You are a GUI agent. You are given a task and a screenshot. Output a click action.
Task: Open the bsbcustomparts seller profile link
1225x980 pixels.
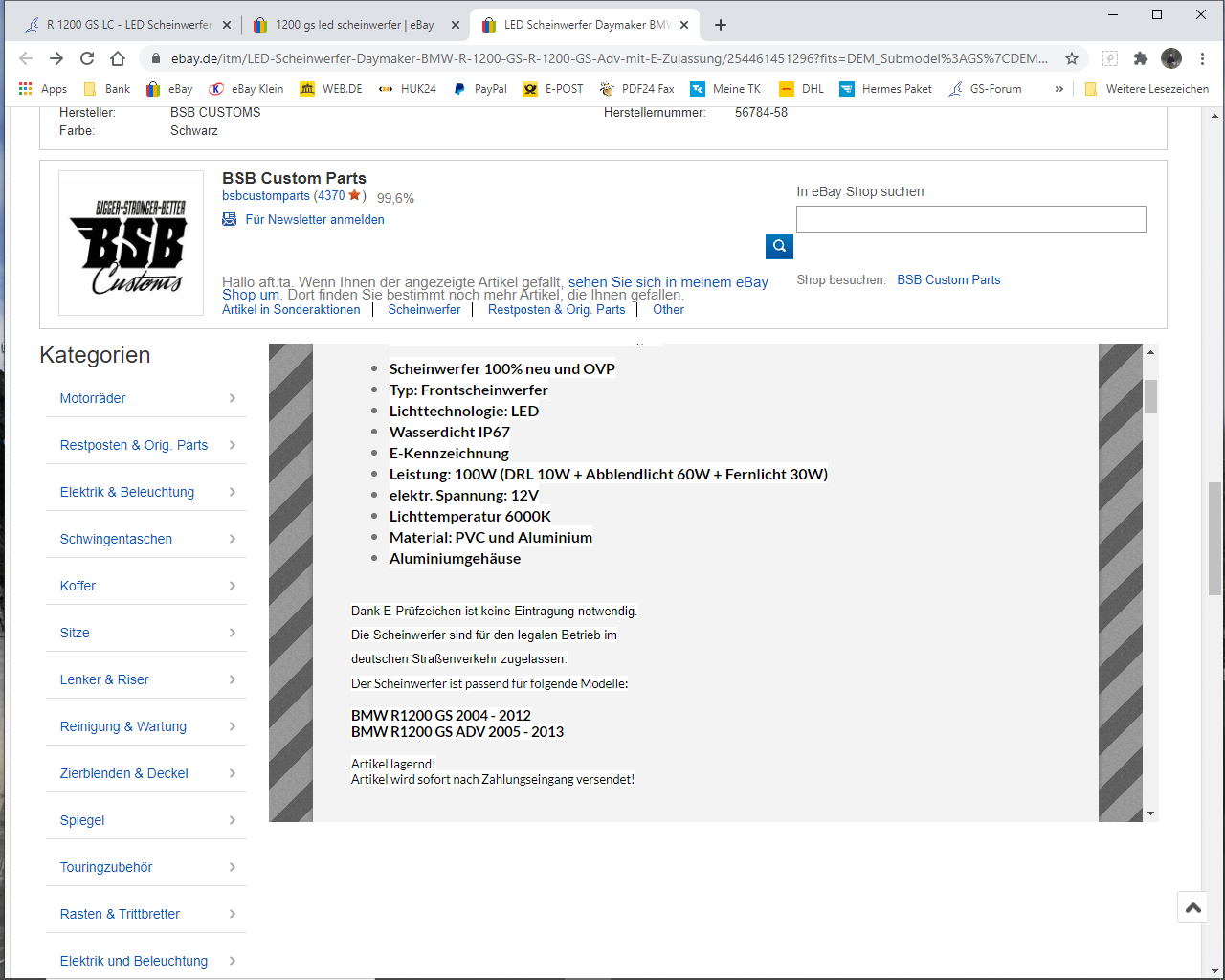click(x=266, y=196)
